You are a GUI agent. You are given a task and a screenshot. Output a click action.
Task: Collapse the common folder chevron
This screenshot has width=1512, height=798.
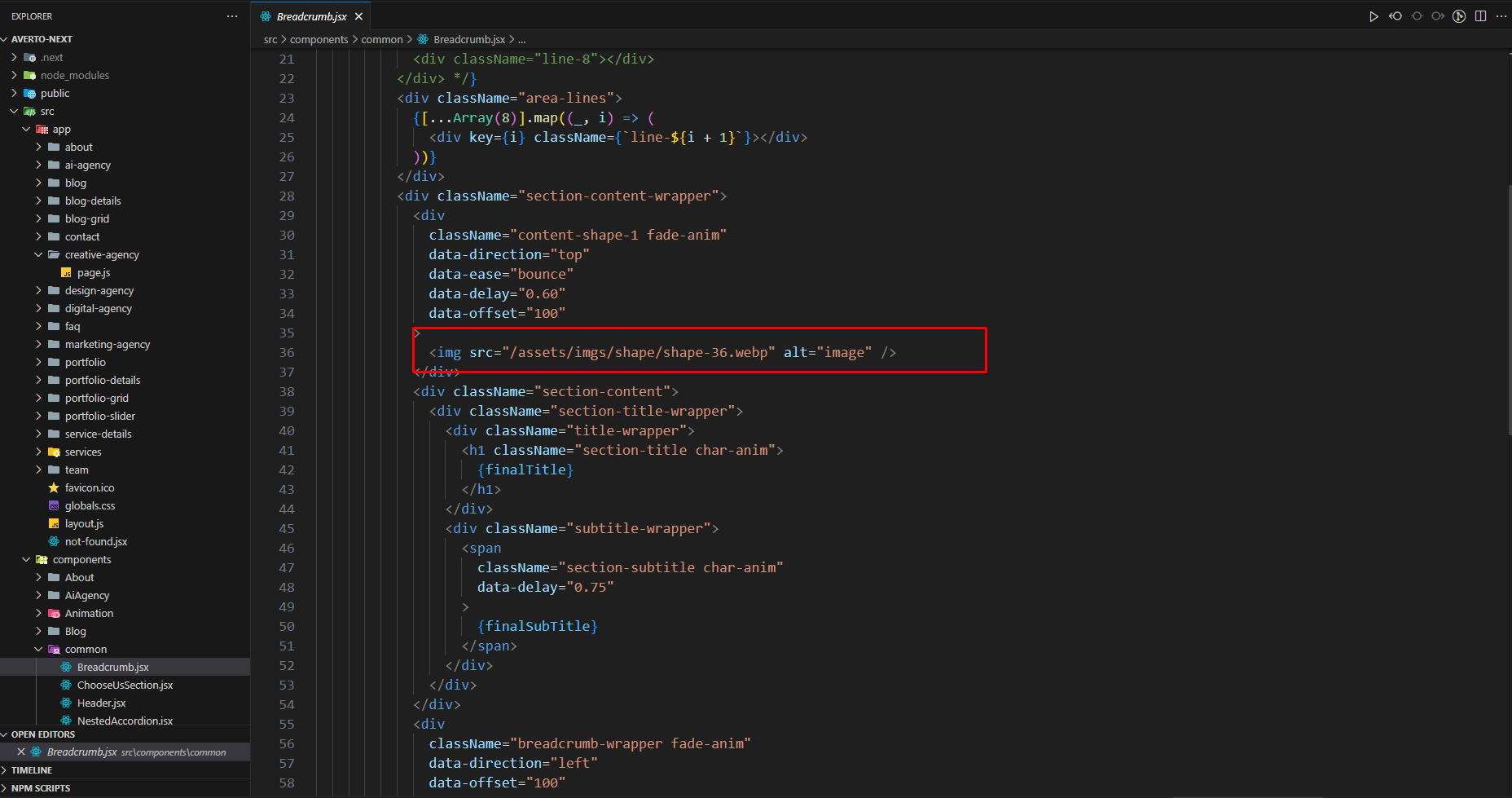point(38,649)
